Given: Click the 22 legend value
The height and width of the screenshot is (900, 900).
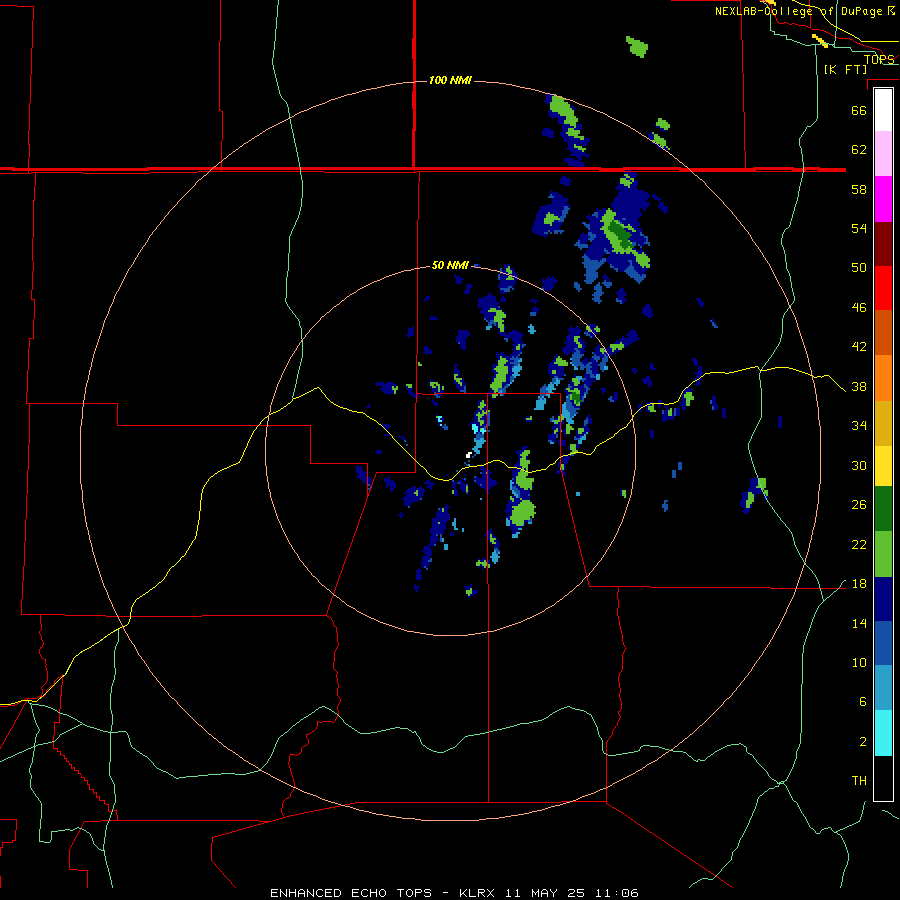Looking at the screenshot, I should point(859,544).
